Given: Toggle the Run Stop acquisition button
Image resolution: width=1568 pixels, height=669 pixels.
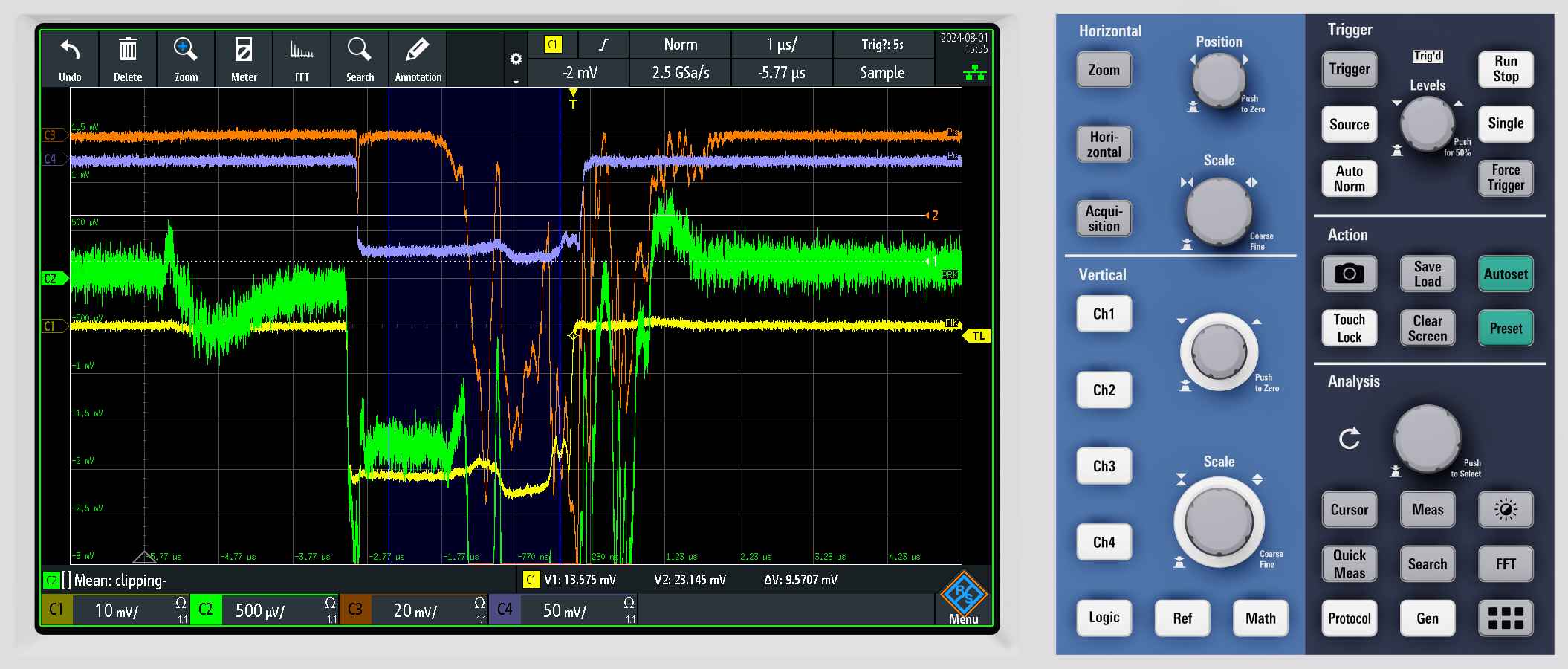Looking at the screenshot, I should pos(1506,69).
